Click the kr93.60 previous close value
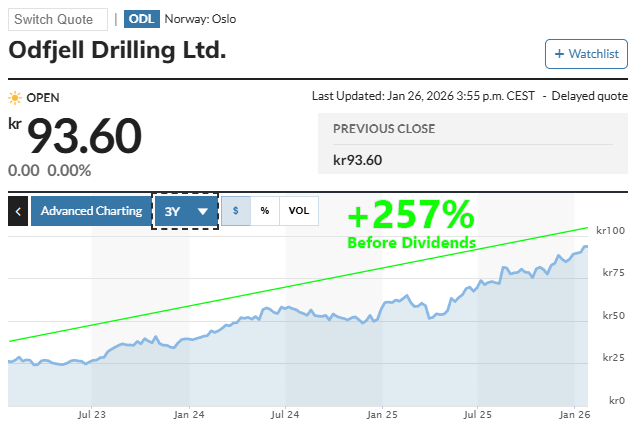This screenshot has width=642, height=433. pyautogui.click(x=357, y=160)
